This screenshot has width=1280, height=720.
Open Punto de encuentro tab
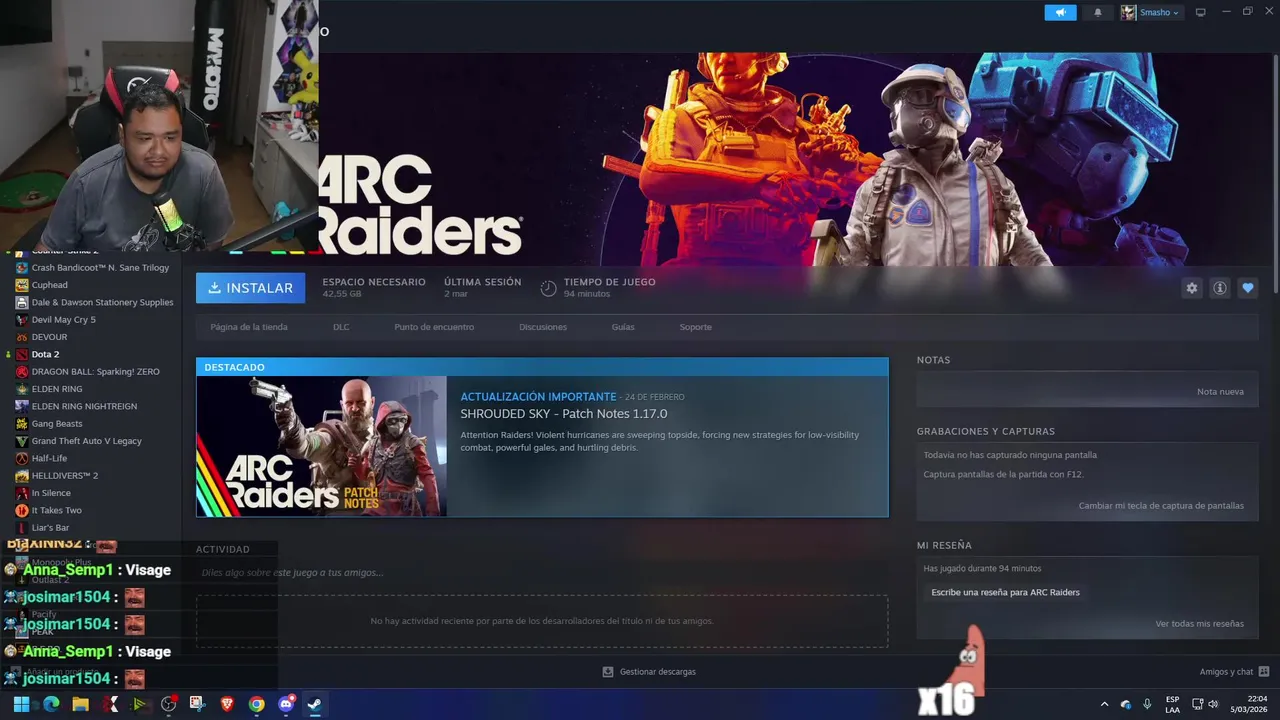[x=434, y=327]
